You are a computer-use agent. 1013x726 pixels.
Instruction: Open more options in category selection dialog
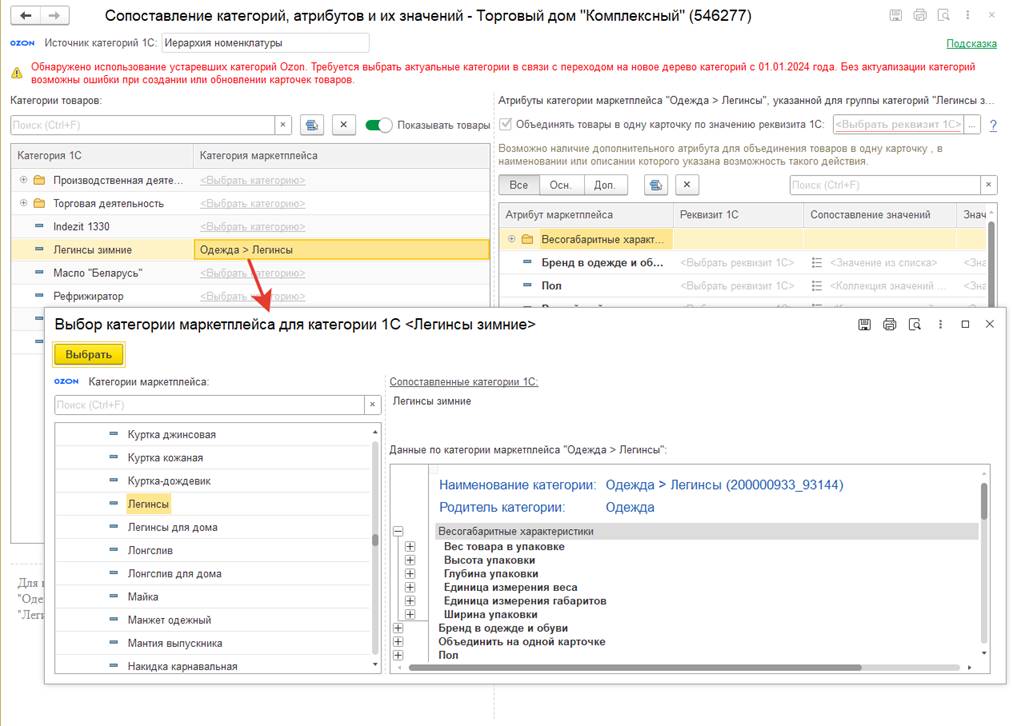click(x=940, y=324)
